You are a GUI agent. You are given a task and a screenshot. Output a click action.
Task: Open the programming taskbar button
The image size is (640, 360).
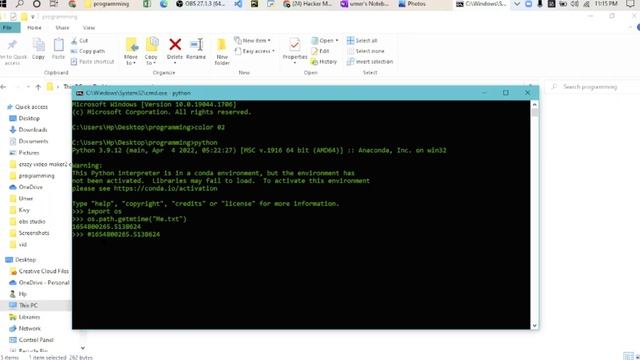pos(107,4)
